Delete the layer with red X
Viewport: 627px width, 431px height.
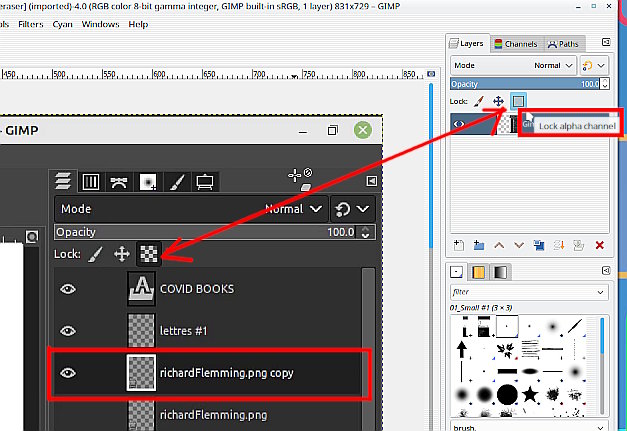[x=599, y=245]
